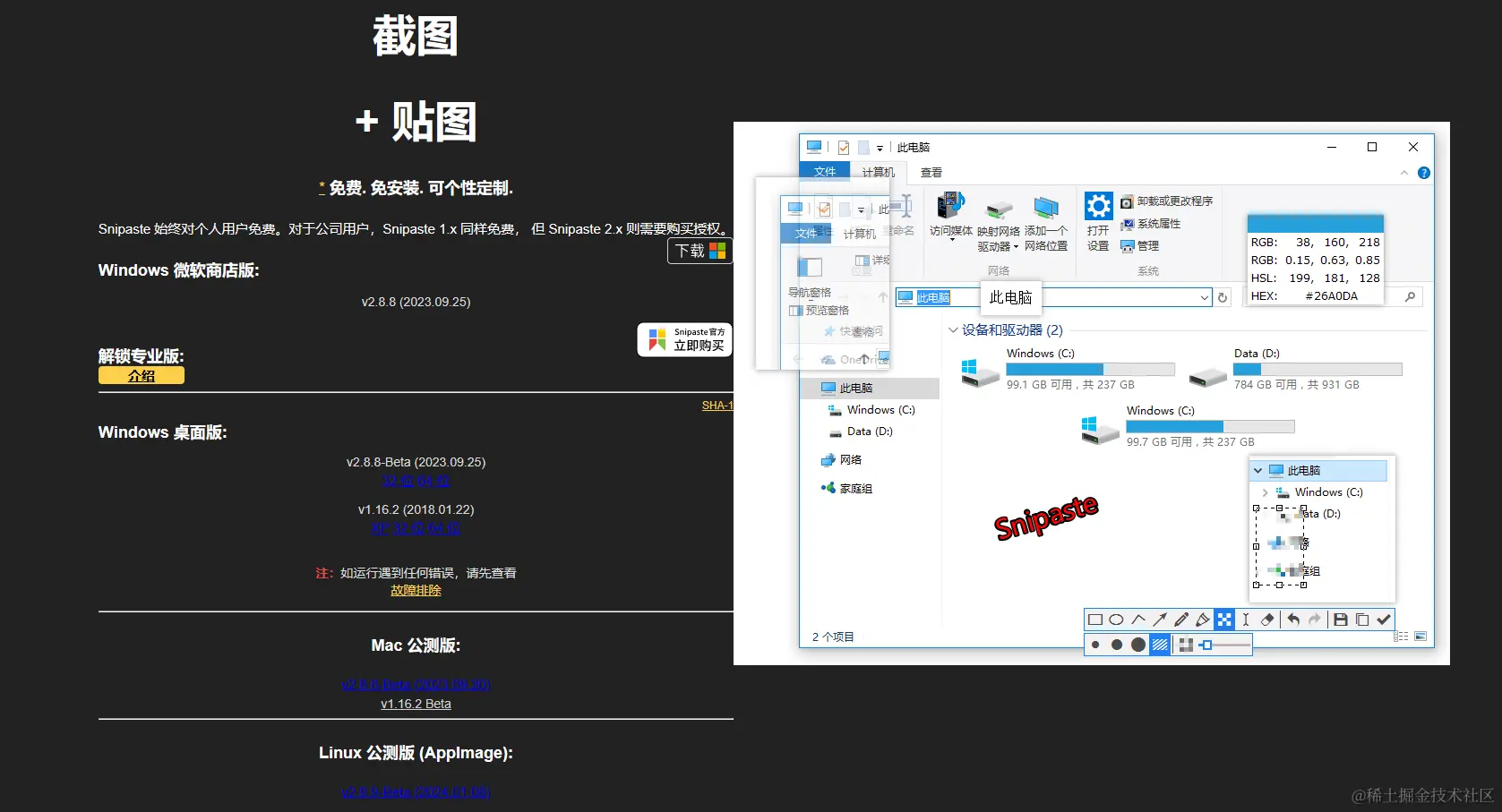Select the arrow annotation tool

pyautogui.click(x=1161, y=619)
